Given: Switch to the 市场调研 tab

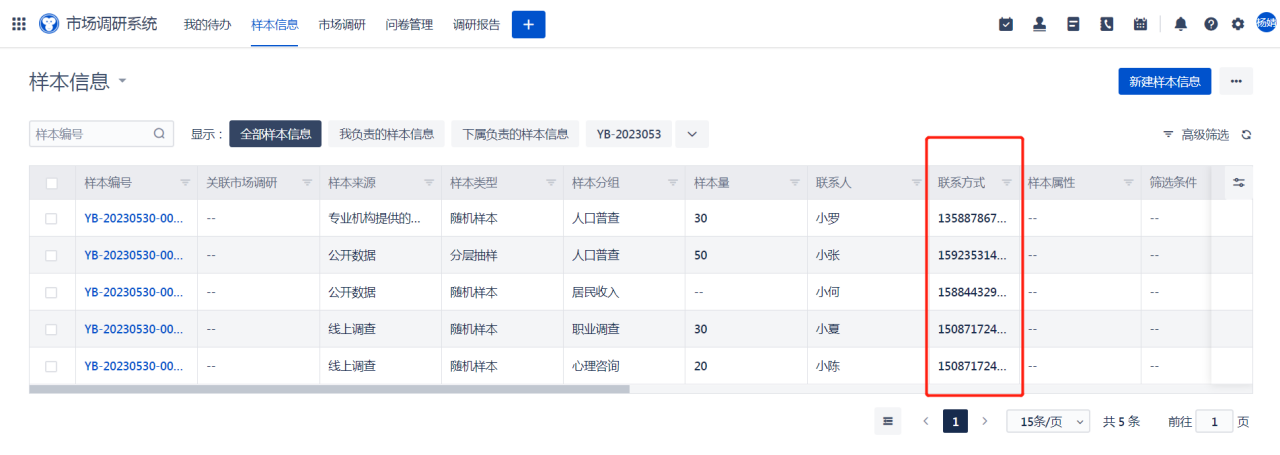Looking at the screenshot, I should click(342, 24).
